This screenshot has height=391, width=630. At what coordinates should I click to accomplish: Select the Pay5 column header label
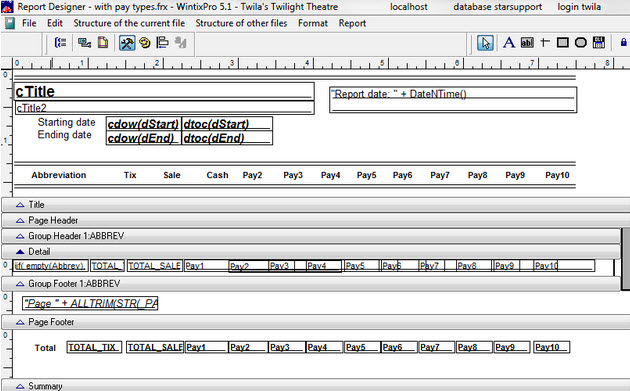[366, 175]
